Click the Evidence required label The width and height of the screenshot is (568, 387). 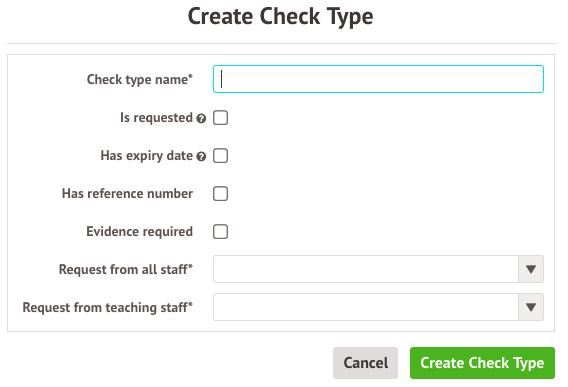139,232
